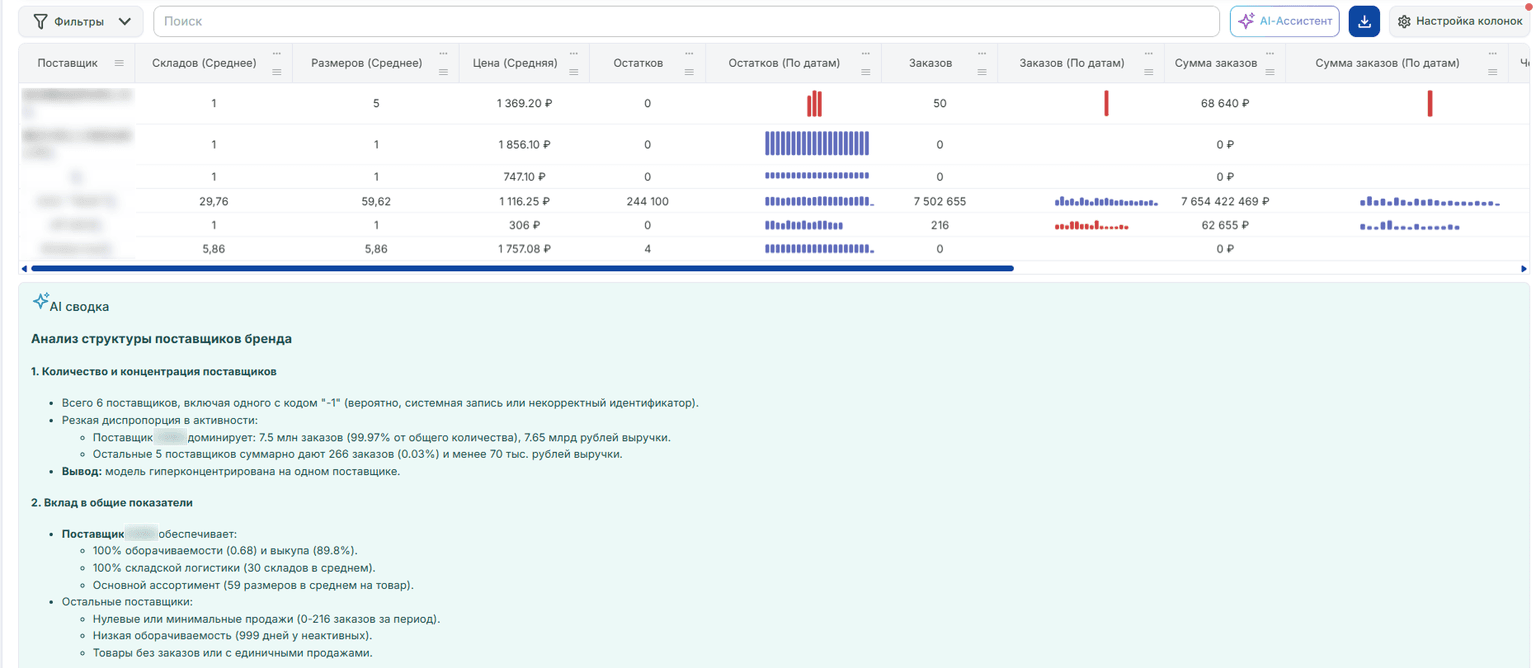The image size is (1536, 668).
Task: Click the right scroll arrow of table
Action: (1524, 269)
